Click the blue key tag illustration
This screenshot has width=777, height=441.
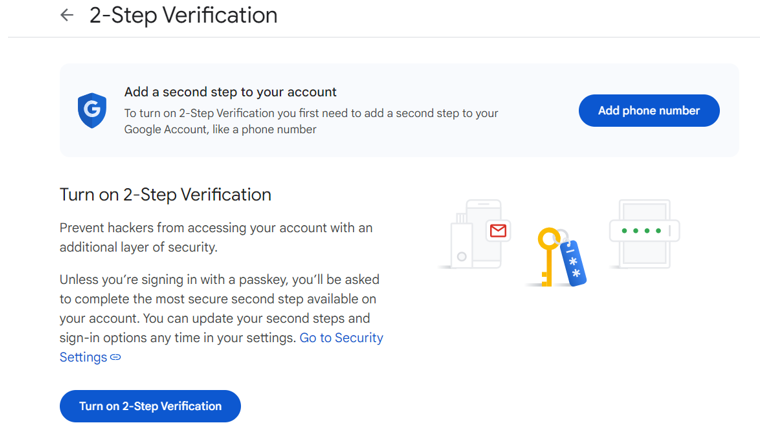pyautogui.click(x=573, y=263)
